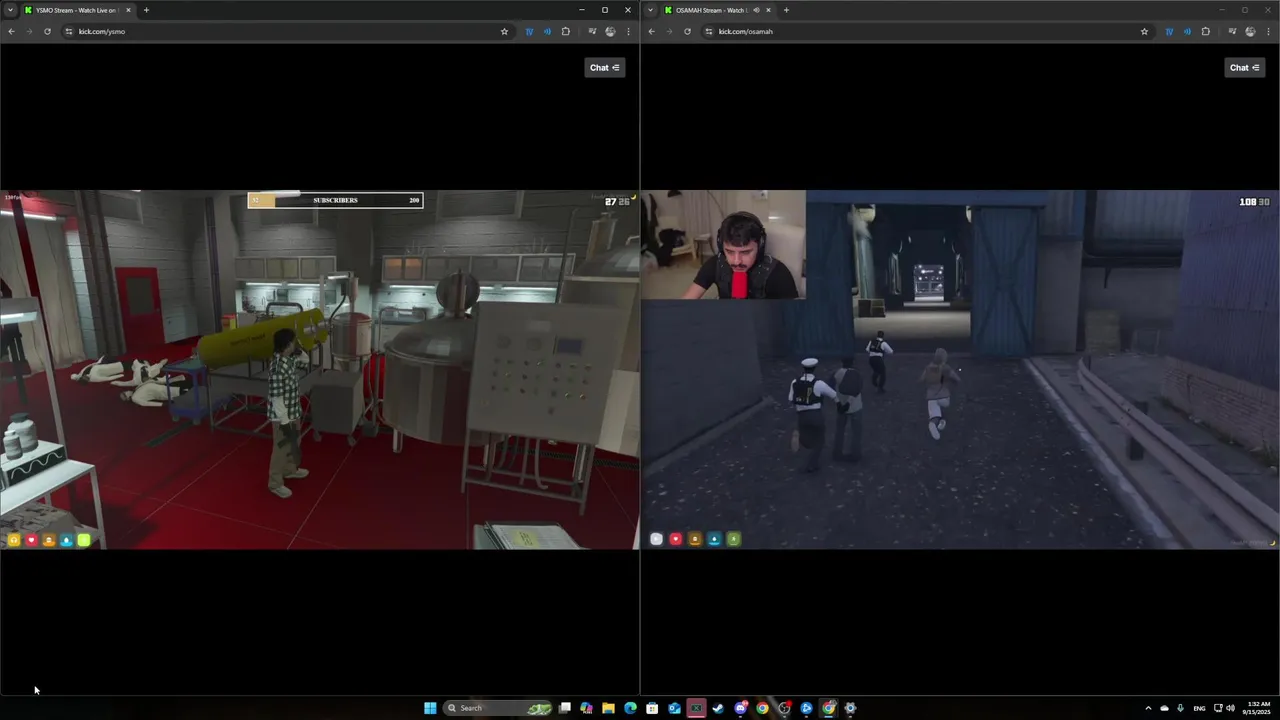Click blue TV extension in OSAMAH toolbar
This screenshot has height=720, width=1280.
pos(1169,31)
